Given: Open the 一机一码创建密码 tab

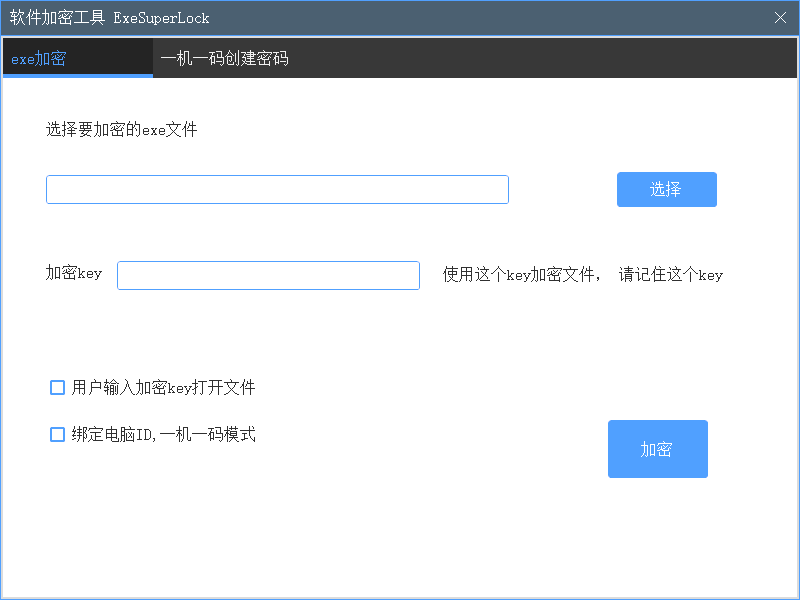Looking at the screenshot, I should pos(224,58).
